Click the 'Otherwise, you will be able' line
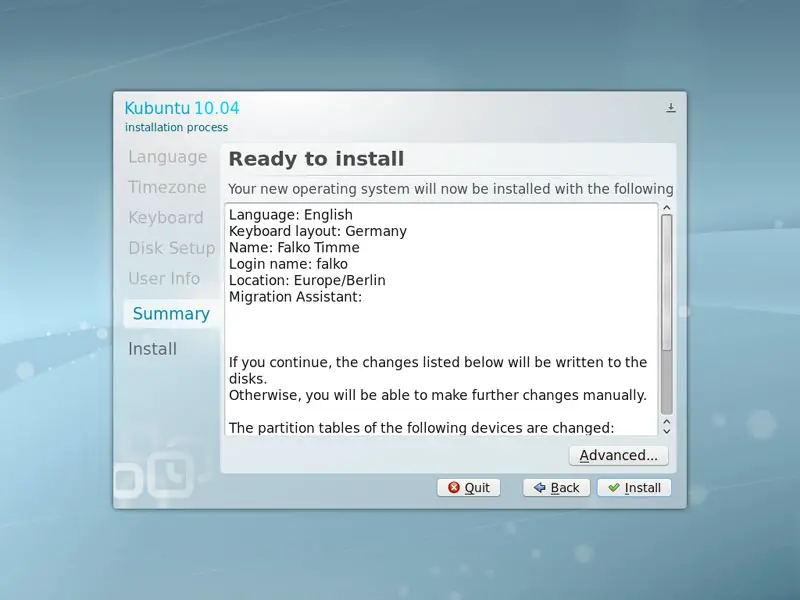 pos(438,395)
